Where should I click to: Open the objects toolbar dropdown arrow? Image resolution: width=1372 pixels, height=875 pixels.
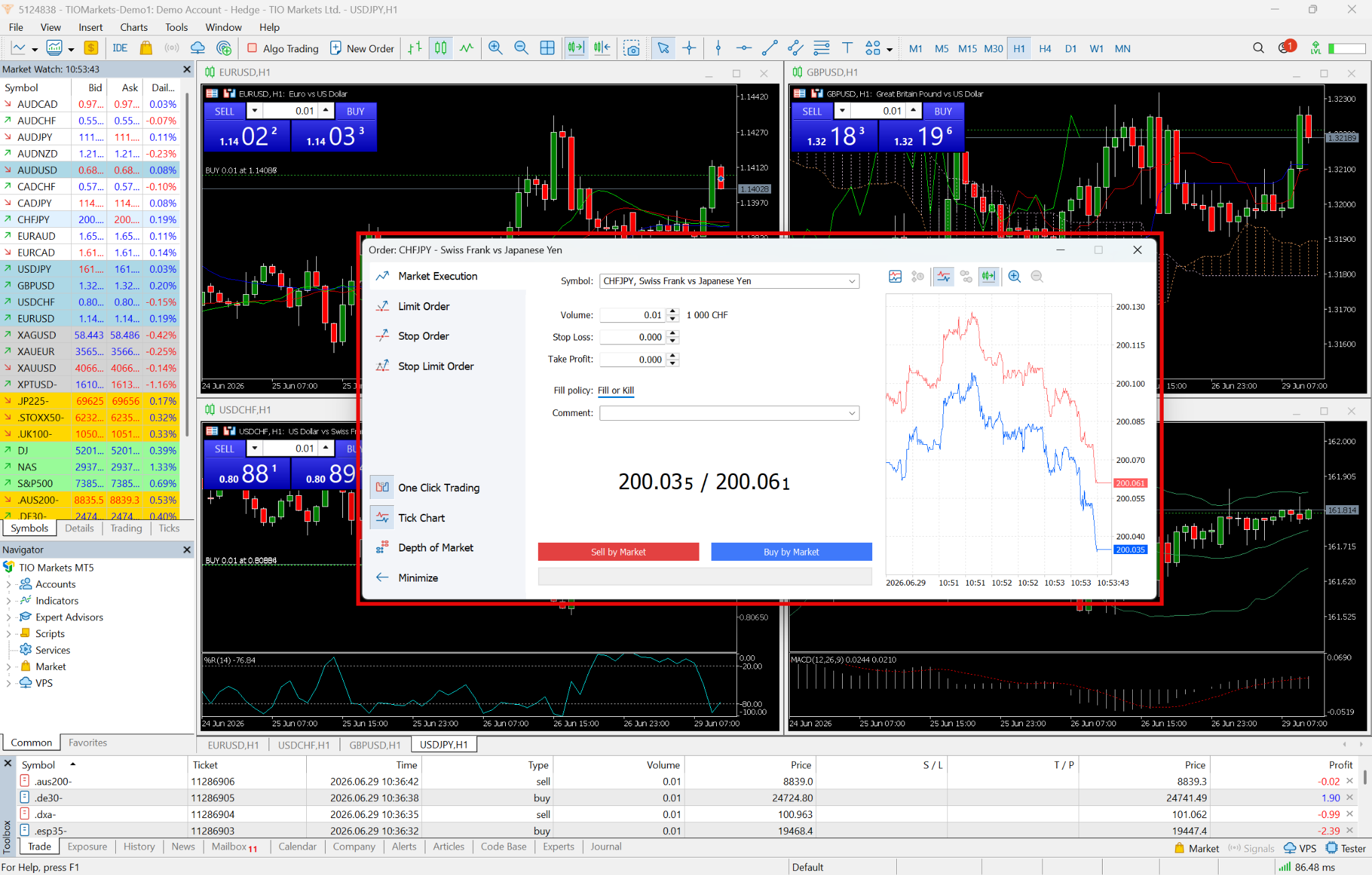pyautogui.click(x=890, y=49)
